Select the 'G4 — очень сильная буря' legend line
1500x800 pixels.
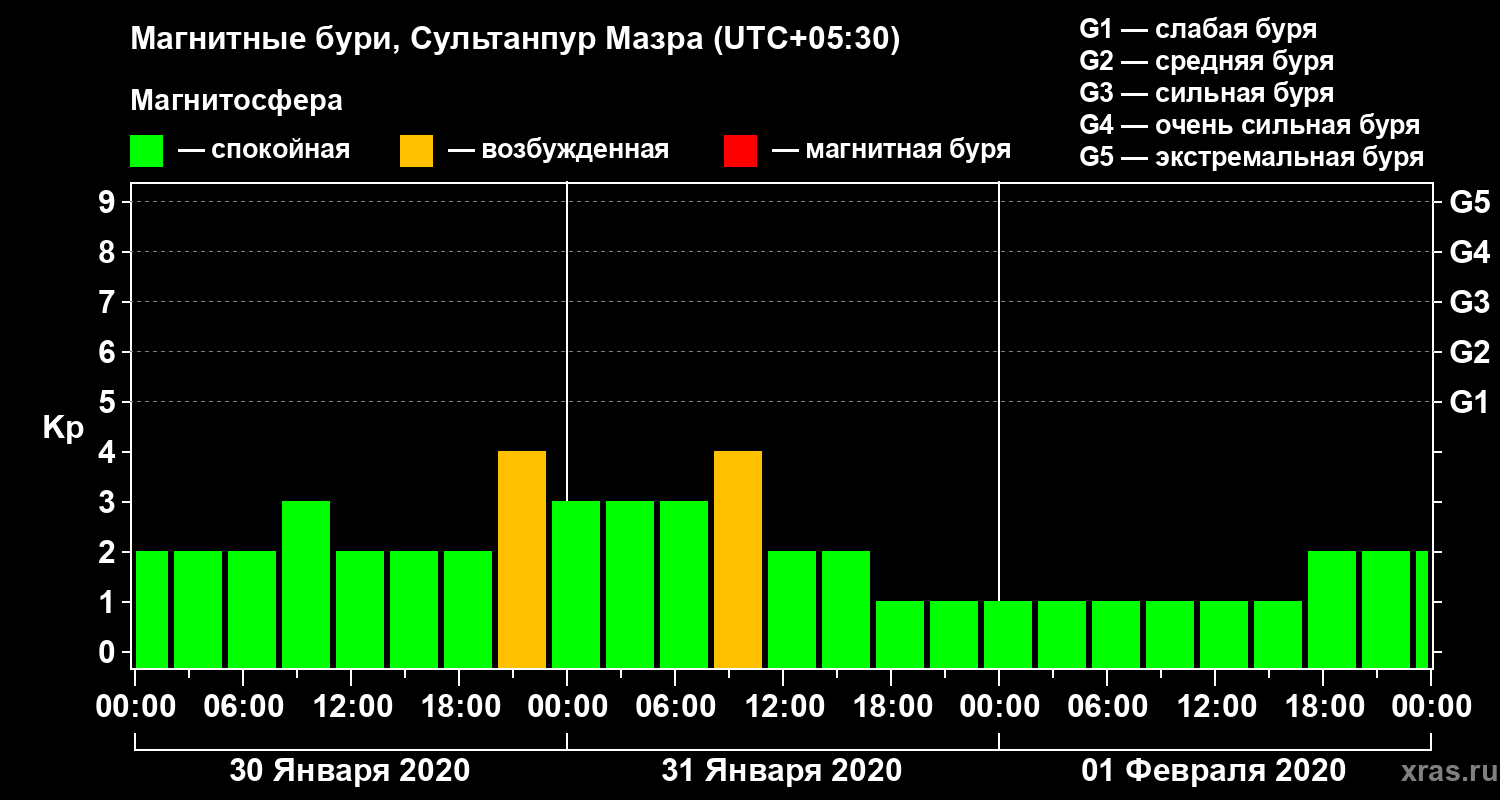point(1250,125)
